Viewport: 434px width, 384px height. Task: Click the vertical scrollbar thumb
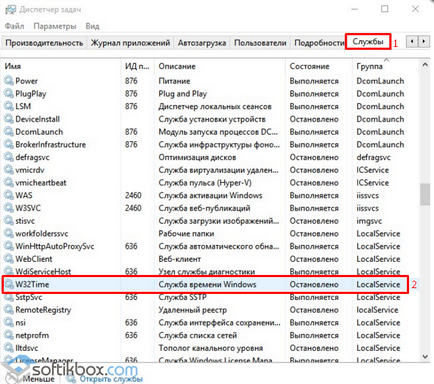(x=425, y=194)
